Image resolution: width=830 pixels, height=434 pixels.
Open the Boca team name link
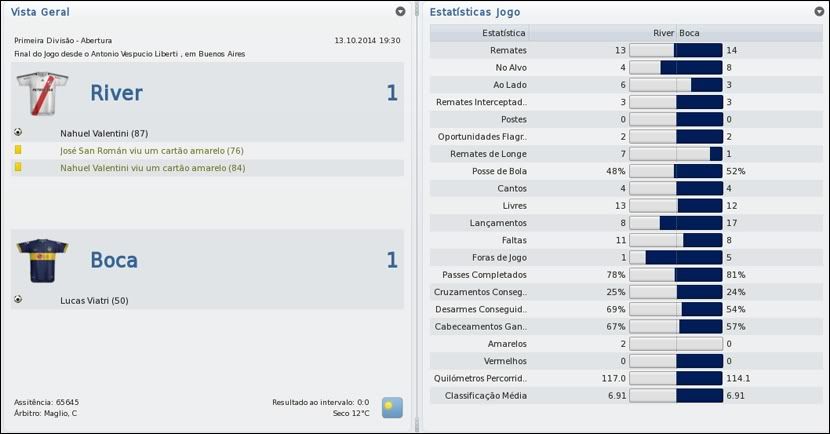coord(114,260)
